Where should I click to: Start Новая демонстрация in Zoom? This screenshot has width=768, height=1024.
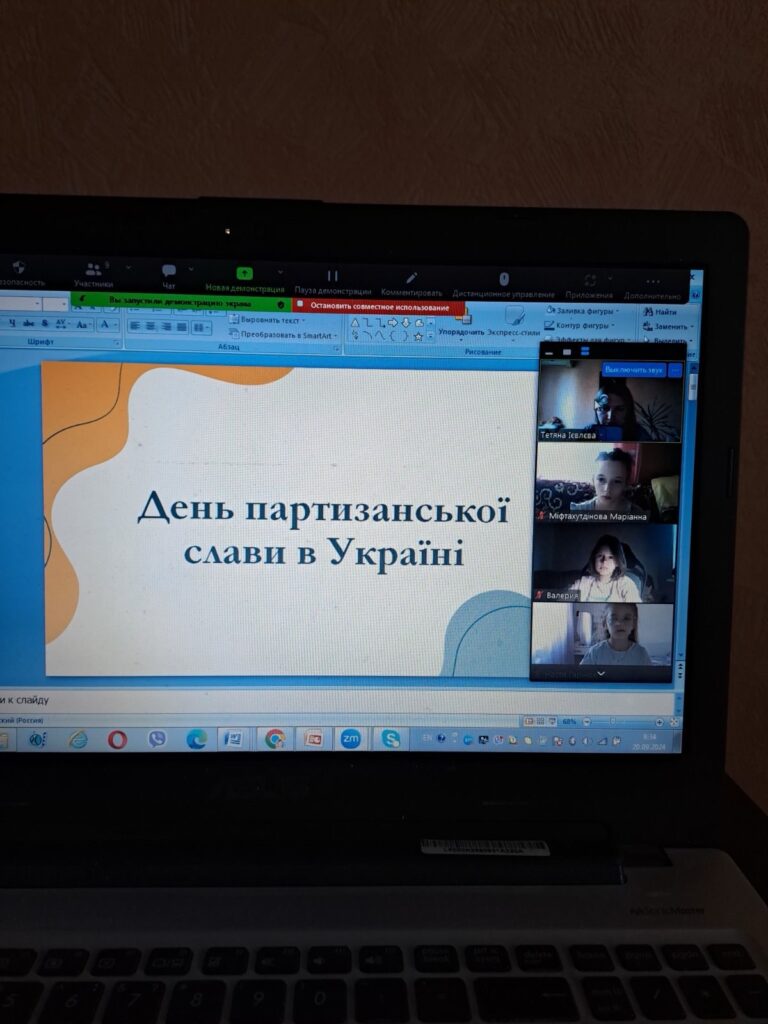coord(244,279)
